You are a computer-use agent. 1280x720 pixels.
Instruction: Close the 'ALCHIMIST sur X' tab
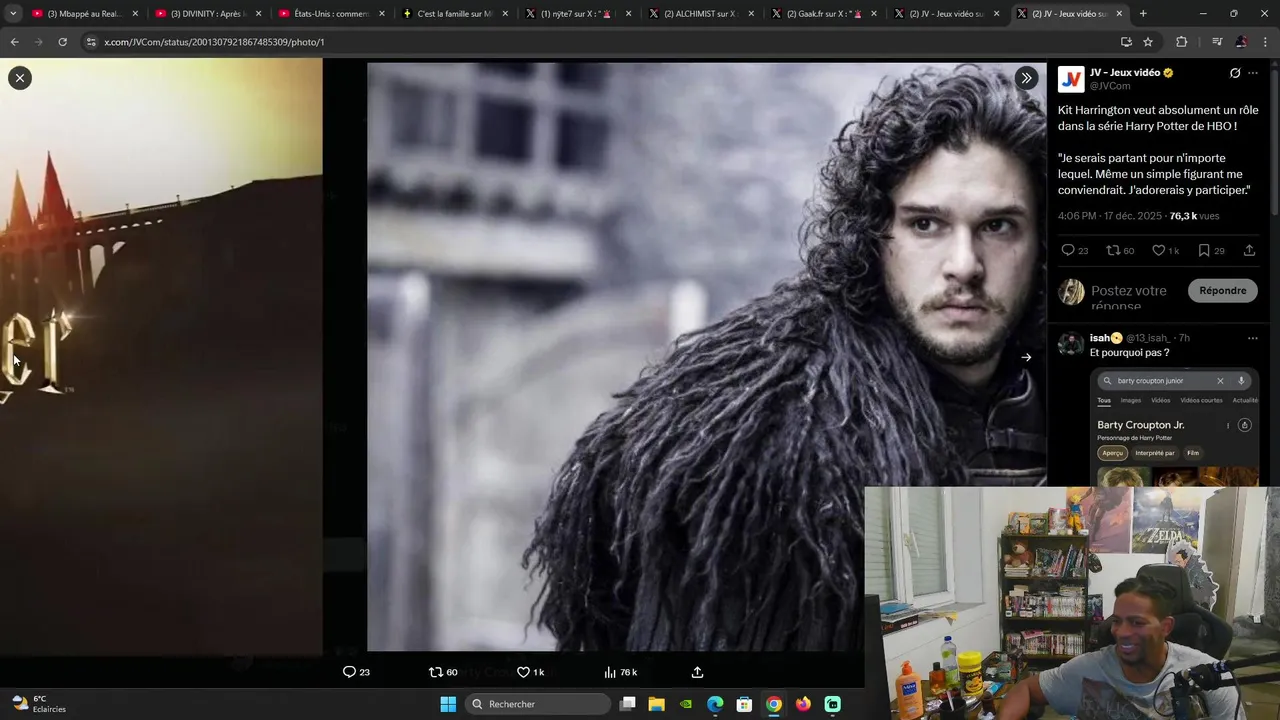[x=752, y=14]
